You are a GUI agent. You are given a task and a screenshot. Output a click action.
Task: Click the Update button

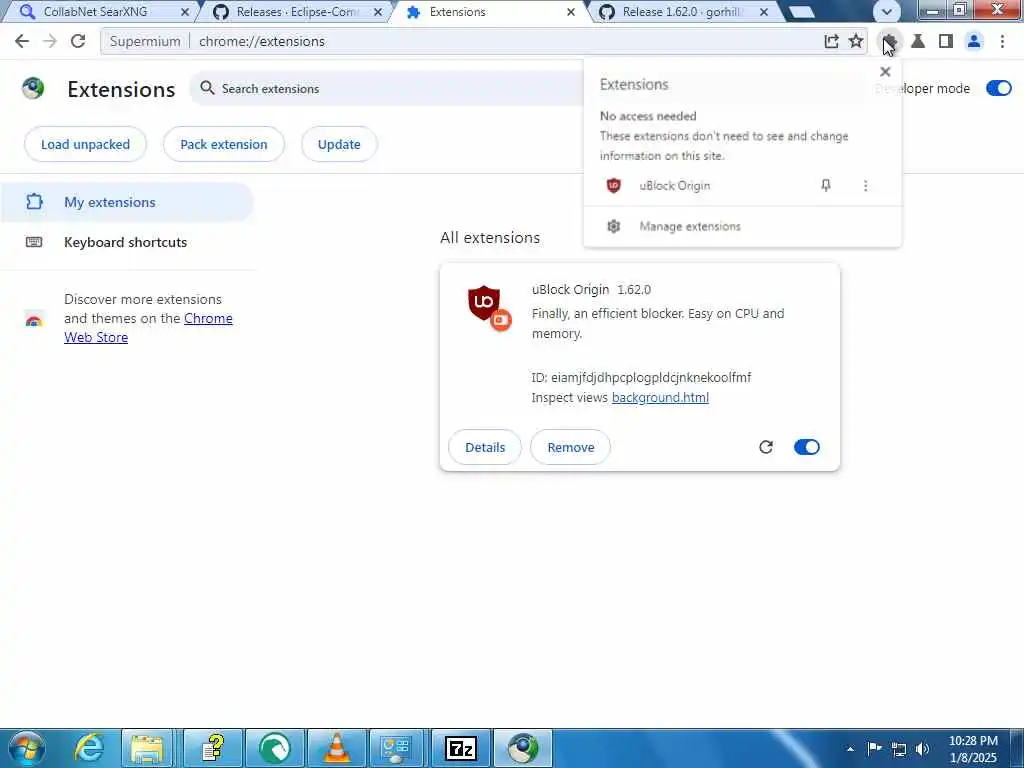tap(339, 144)
